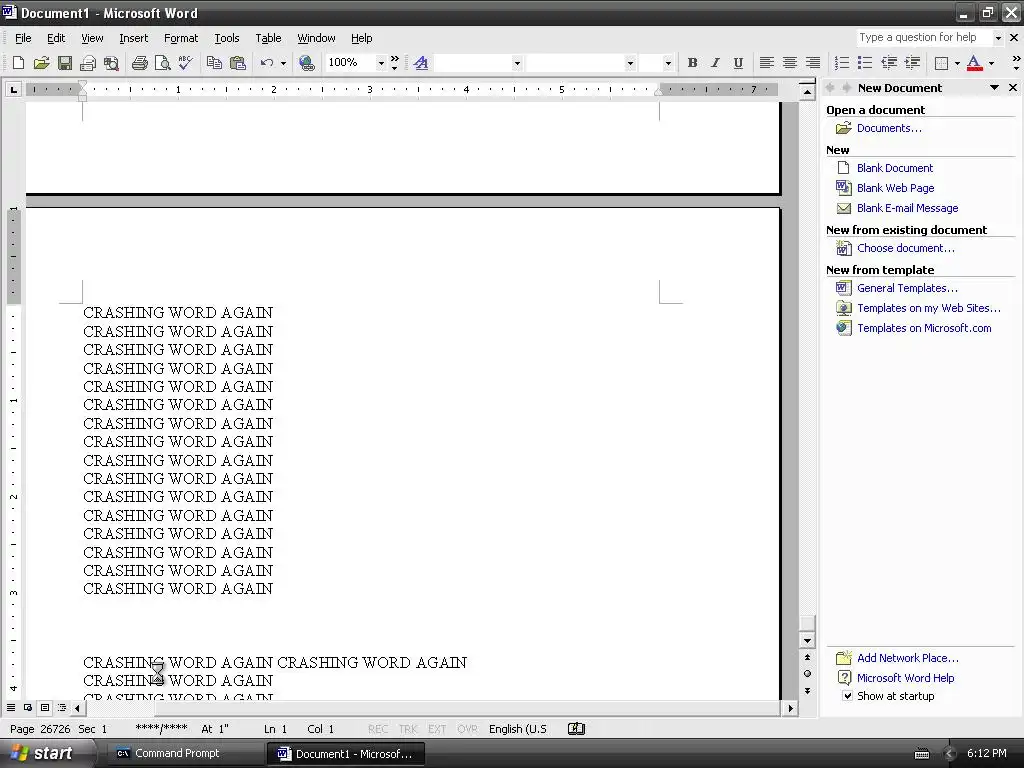
Task: Create a new blank document from toolbar
Action: (x=18, y=63)
